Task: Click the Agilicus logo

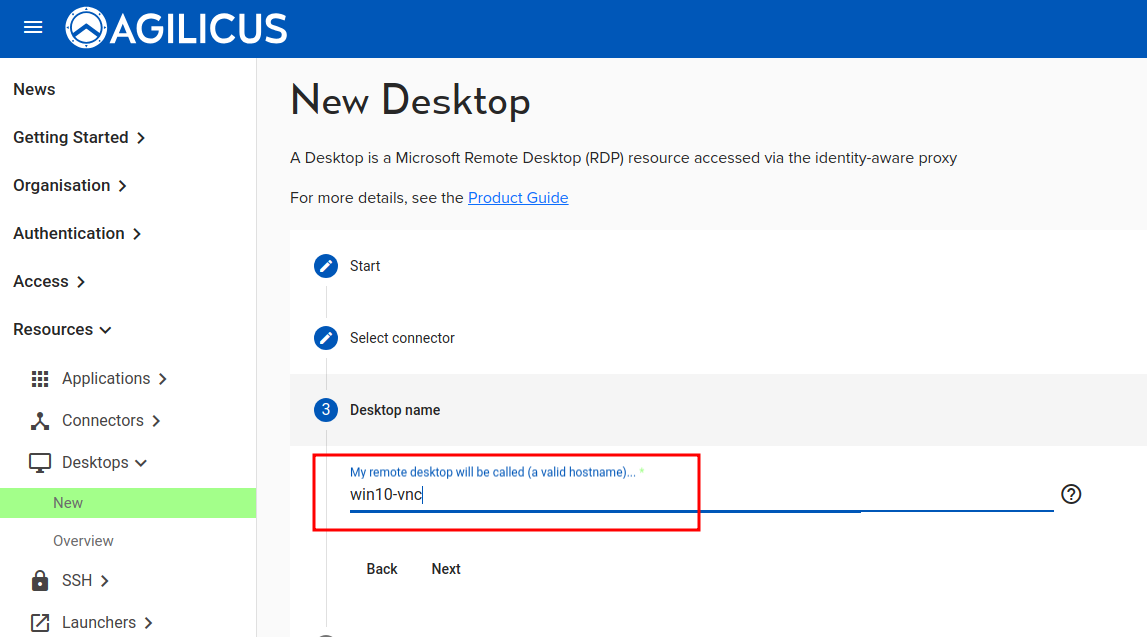Action: pyautogui.click(x=176, y=28)
